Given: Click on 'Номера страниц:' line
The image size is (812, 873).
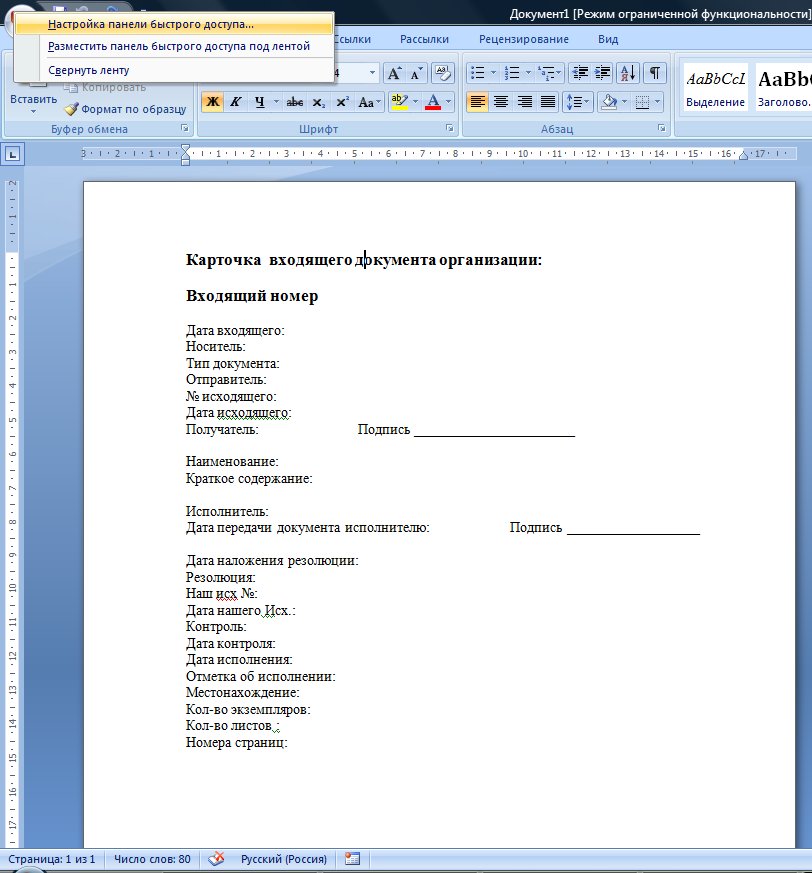Looking at the screenshot, I should 237,743.
